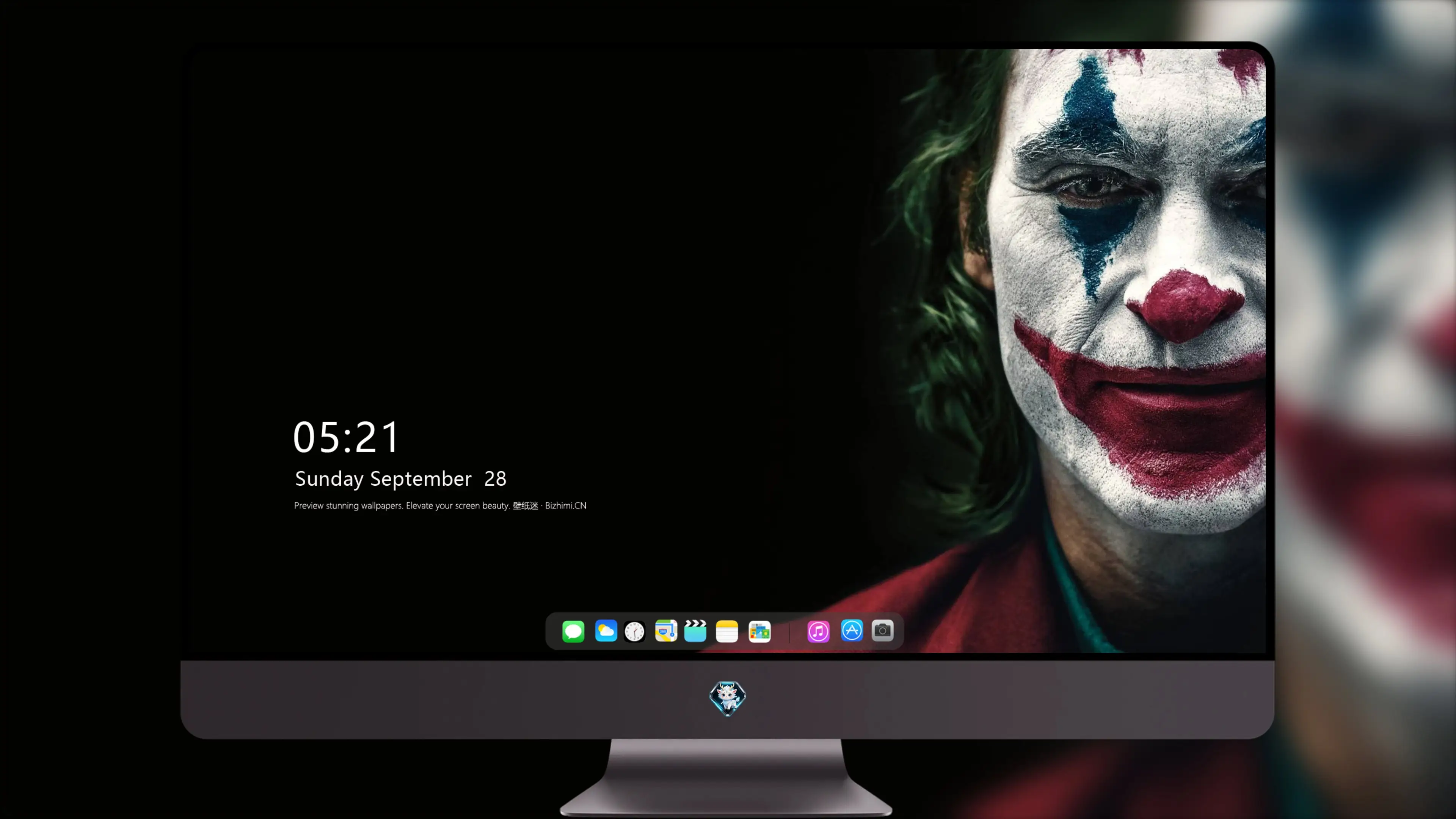Screen dimensions: 1456x819
Task: Launch the Weather app from the dock
Action: click(x=606, y=631)
